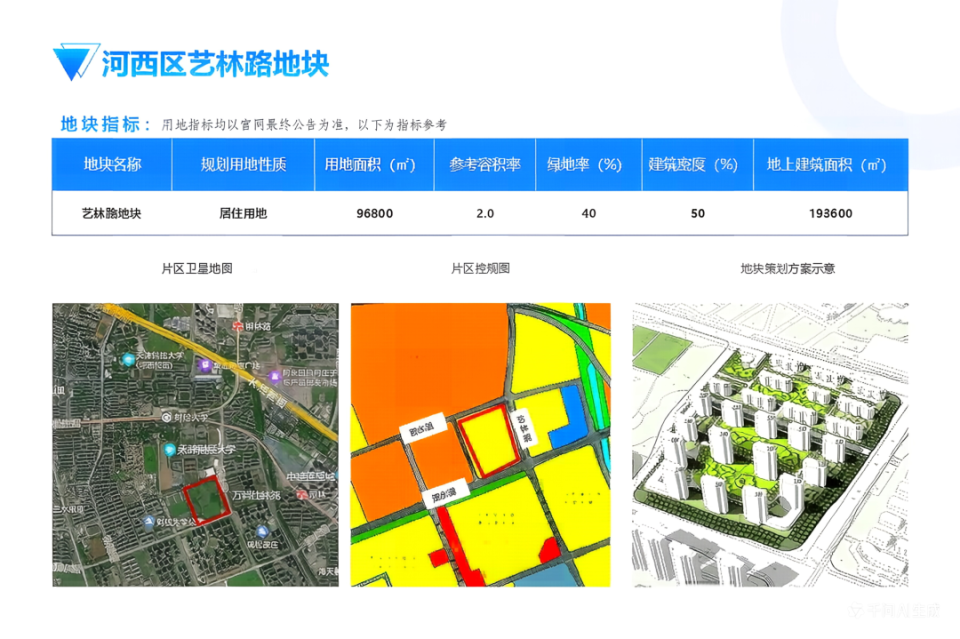Open the satellite map image

pos(195,445)
